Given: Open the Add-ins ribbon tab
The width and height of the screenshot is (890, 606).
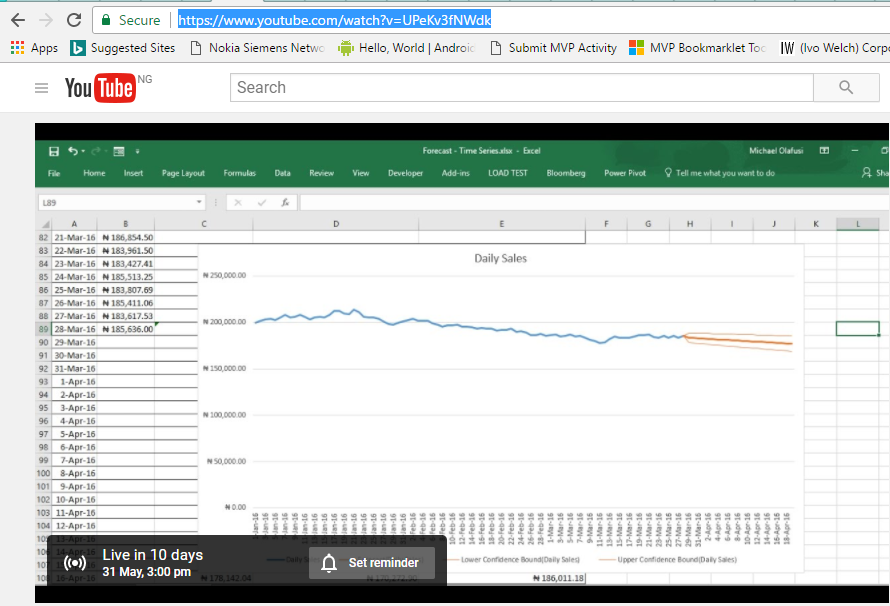Looking at the screenshot, I should 456,173.
